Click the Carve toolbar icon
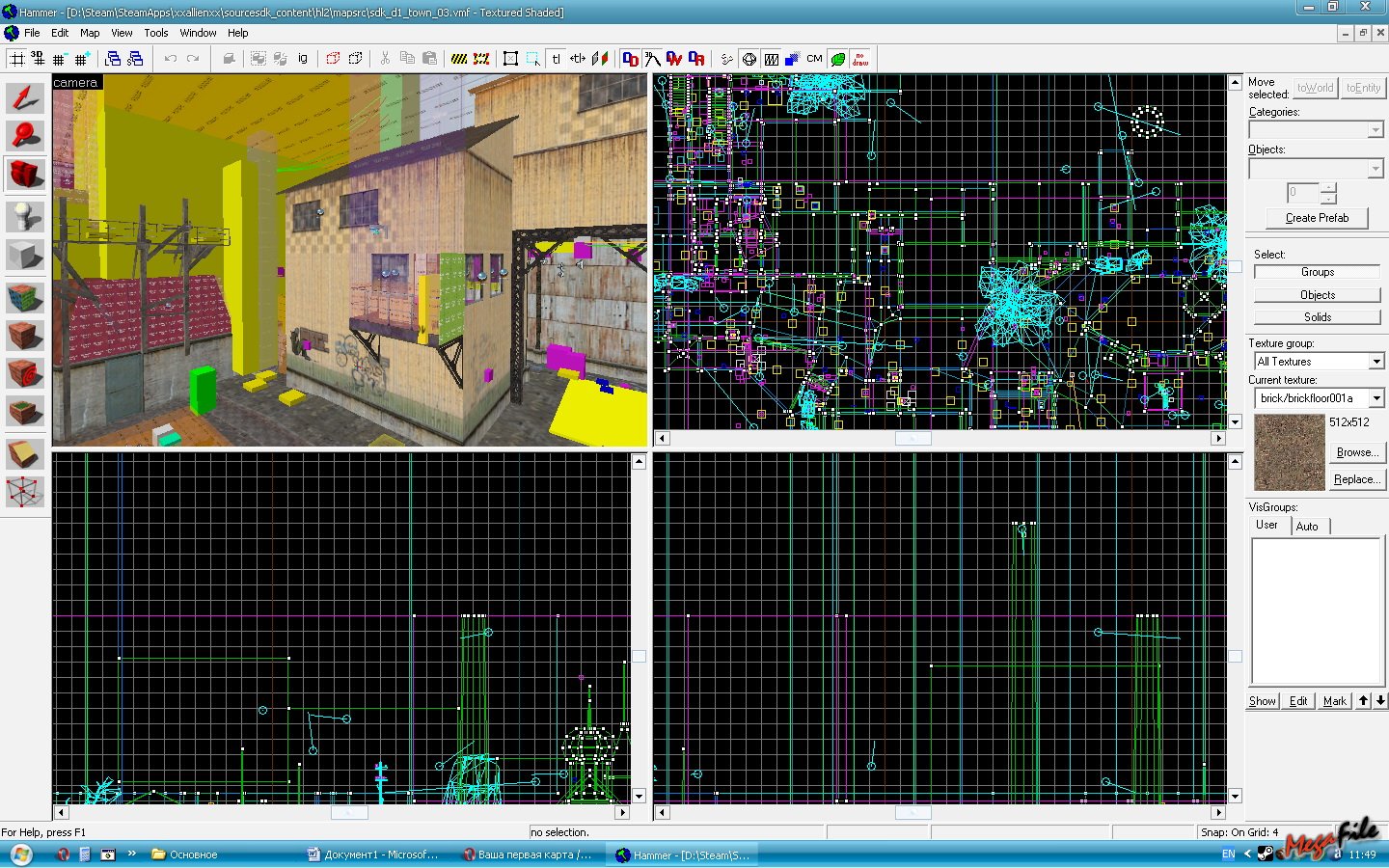Viewport: 1389px width, 868px height. [x=229, y=59]
